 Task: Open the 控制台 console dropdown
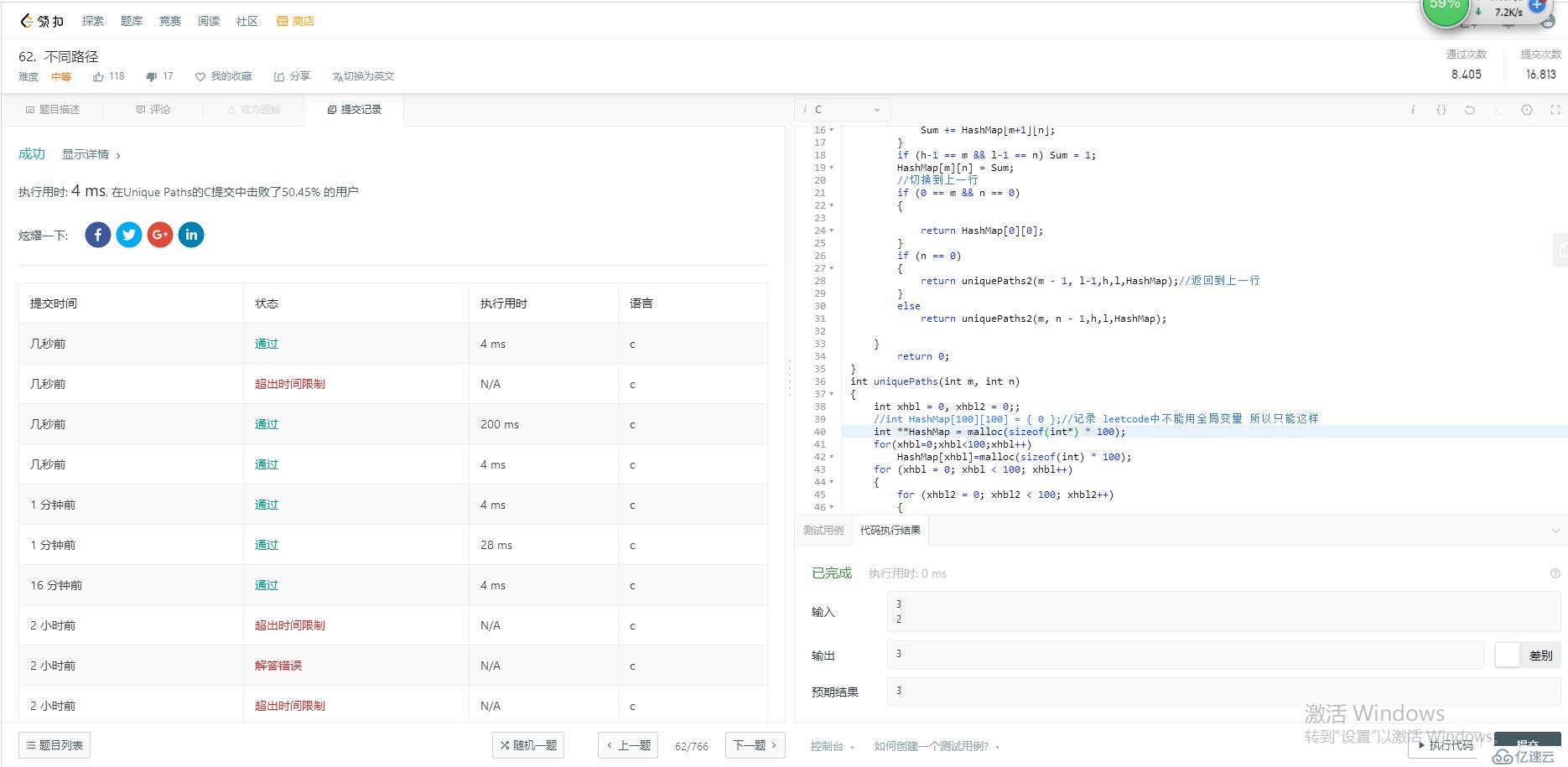(x=832, y=746)
